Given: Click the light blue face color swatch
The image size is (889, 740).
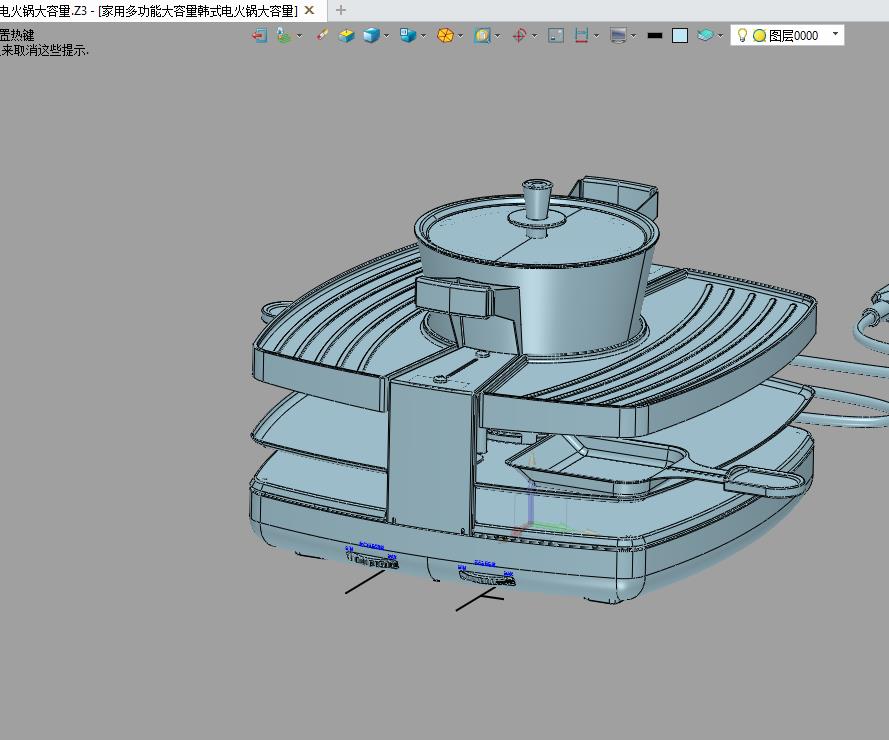Looking at the screenshot, I should pos(680,35).
